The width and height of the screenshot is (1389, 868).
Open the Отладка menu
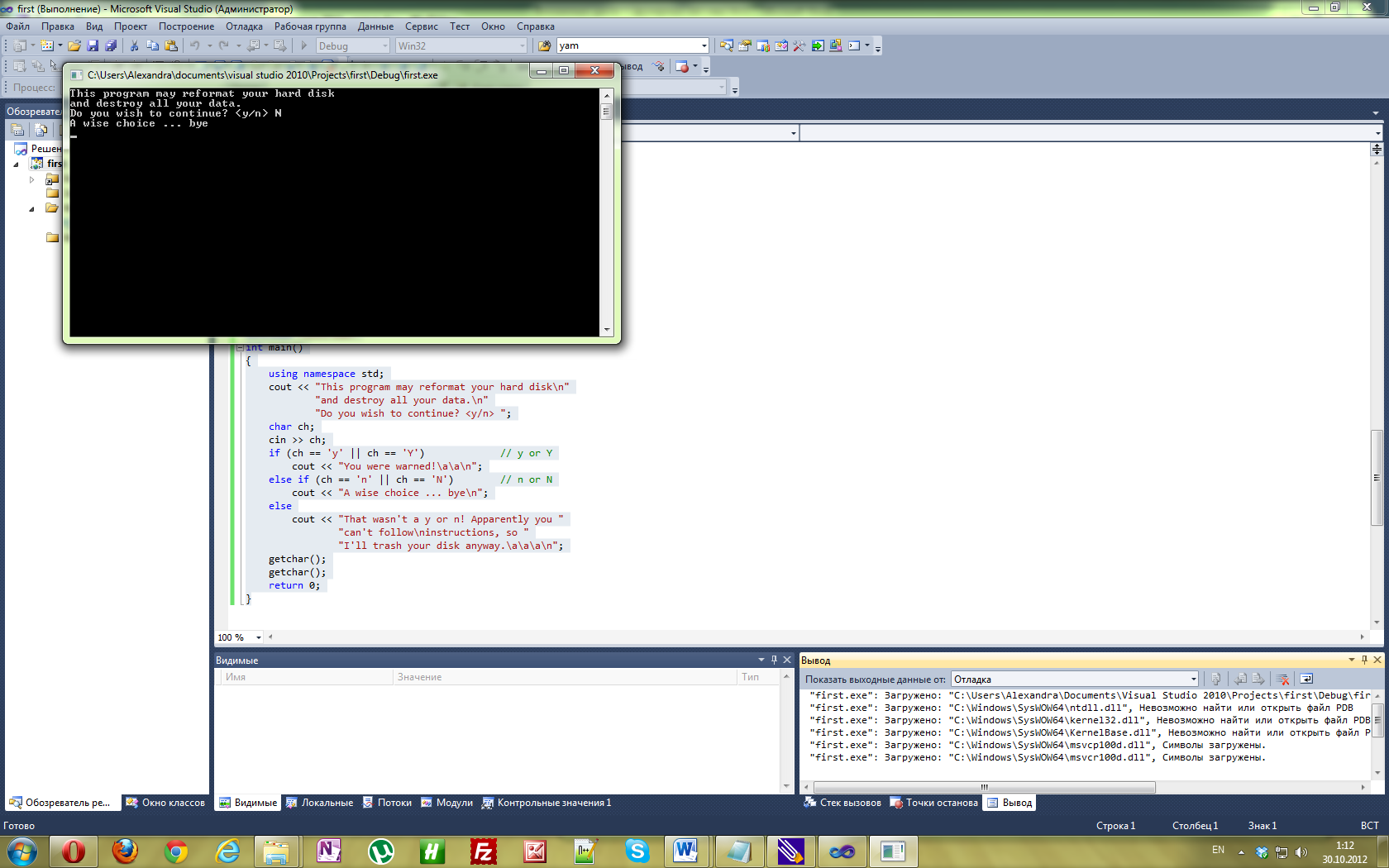pyautogui.click(x=245, y=26)
